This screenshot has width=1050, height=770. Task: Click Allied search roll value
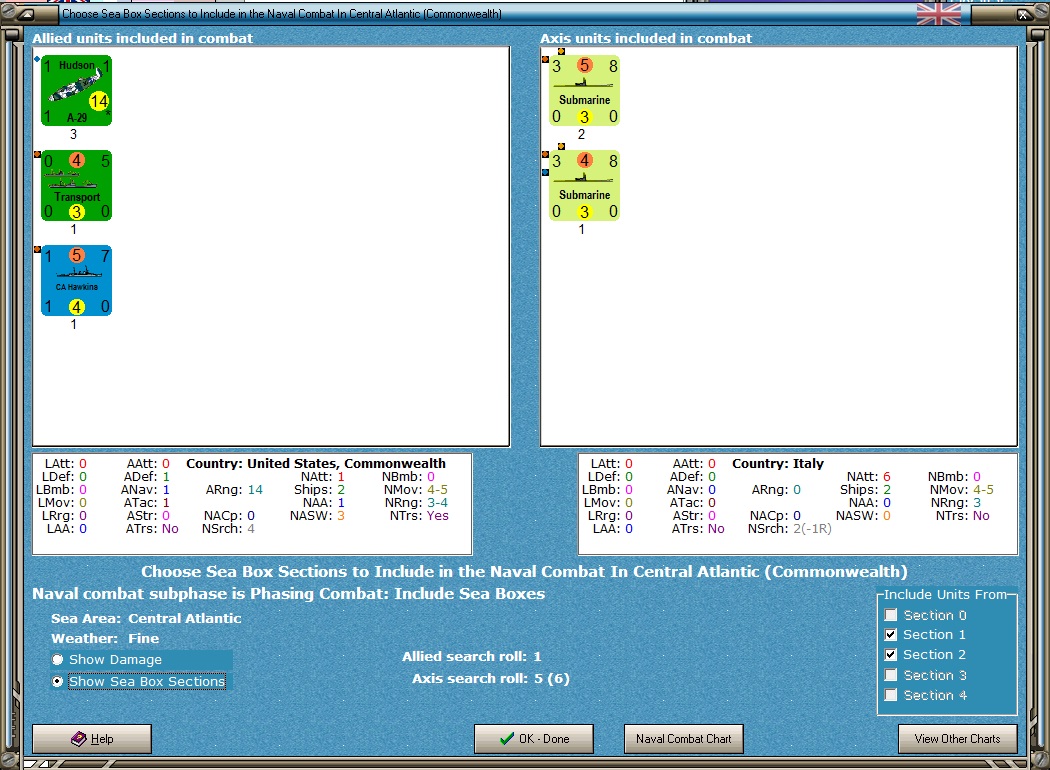pos(537,656)
